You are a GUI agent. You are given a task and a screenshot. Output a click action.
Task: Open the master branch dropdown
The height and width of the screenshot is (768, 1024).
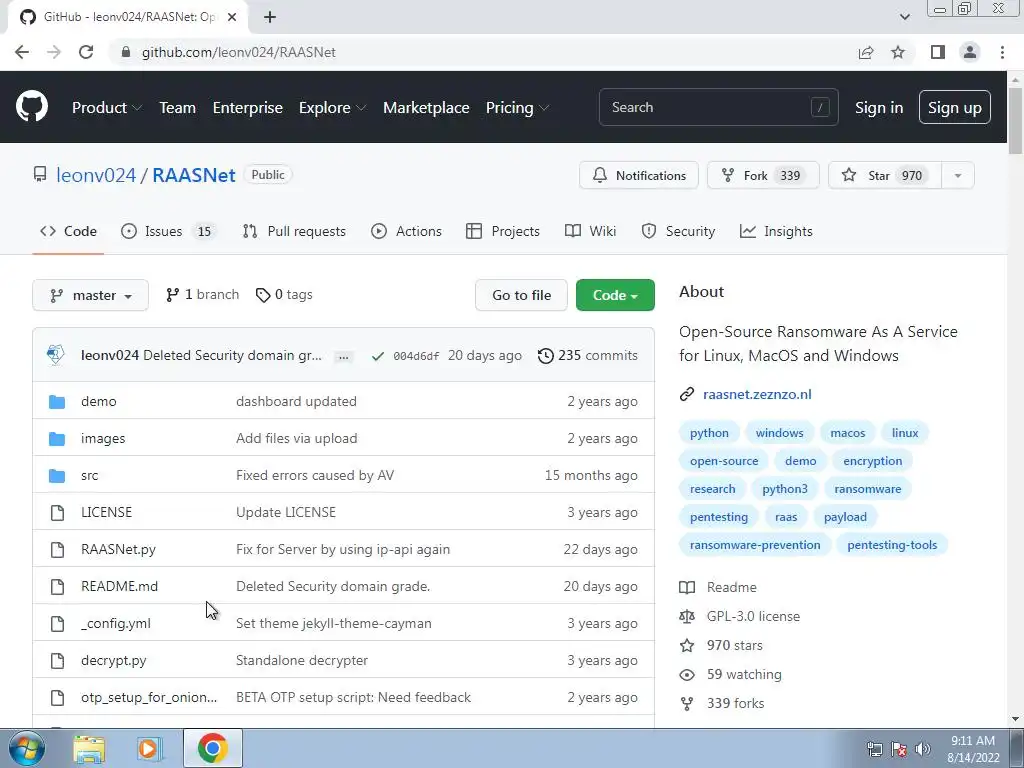[90, 295]
